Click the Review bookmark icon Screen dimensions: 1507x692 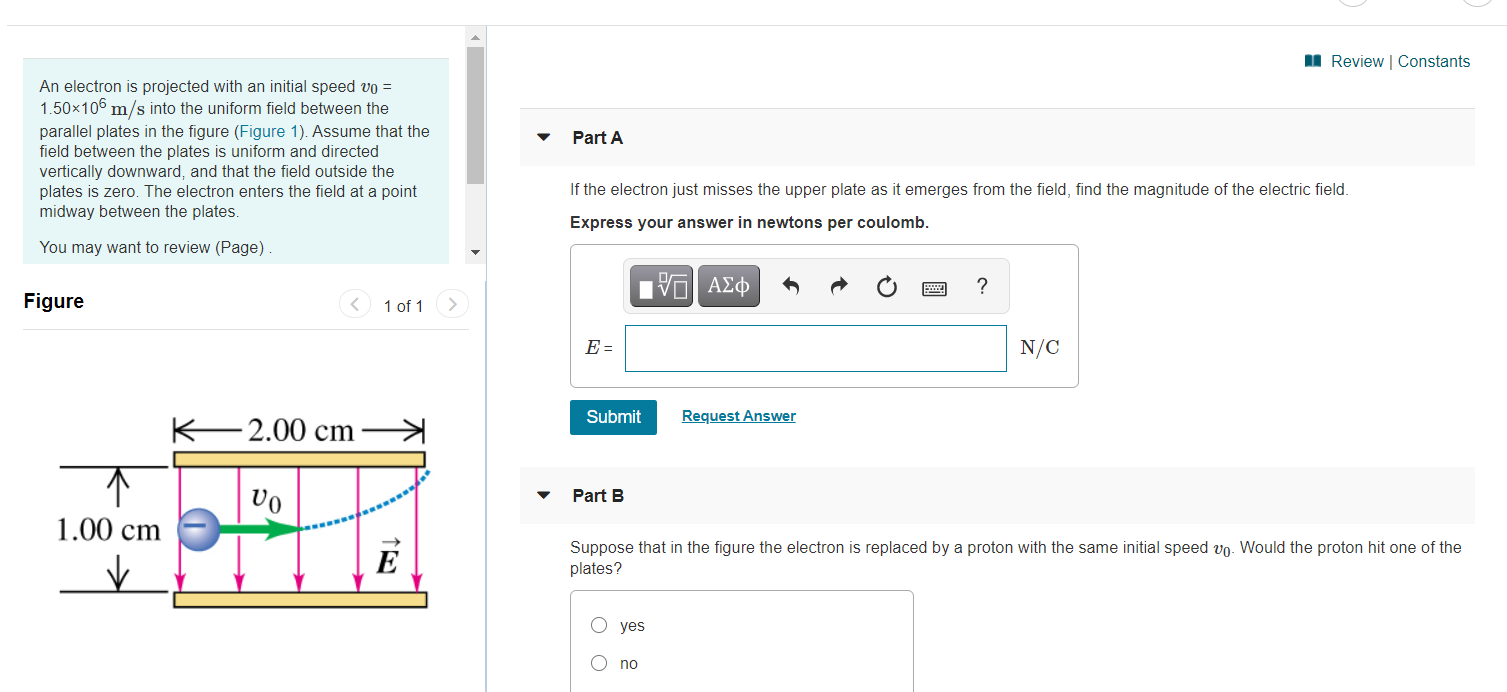tap(1311, 60)
